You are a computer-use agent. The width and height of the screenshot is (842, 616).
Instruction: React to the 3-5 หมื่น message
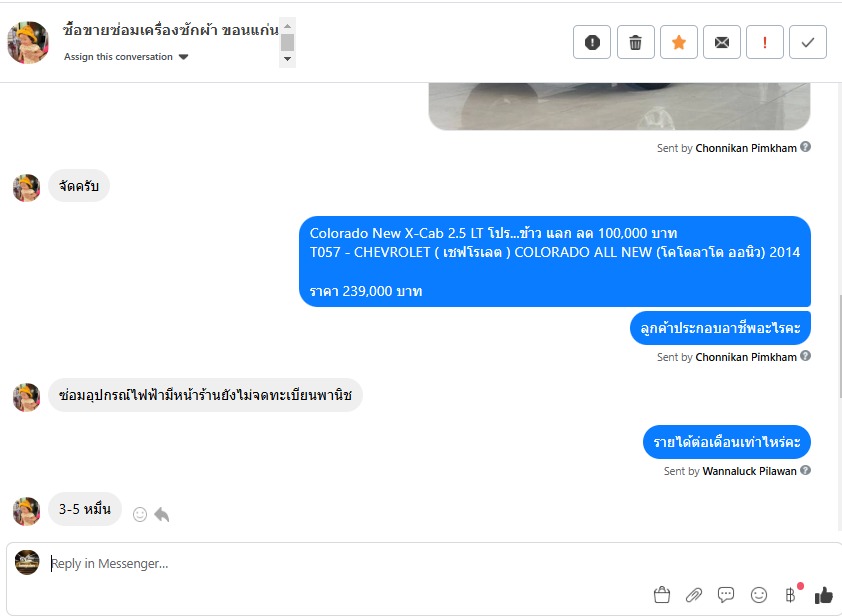(140, 514)
